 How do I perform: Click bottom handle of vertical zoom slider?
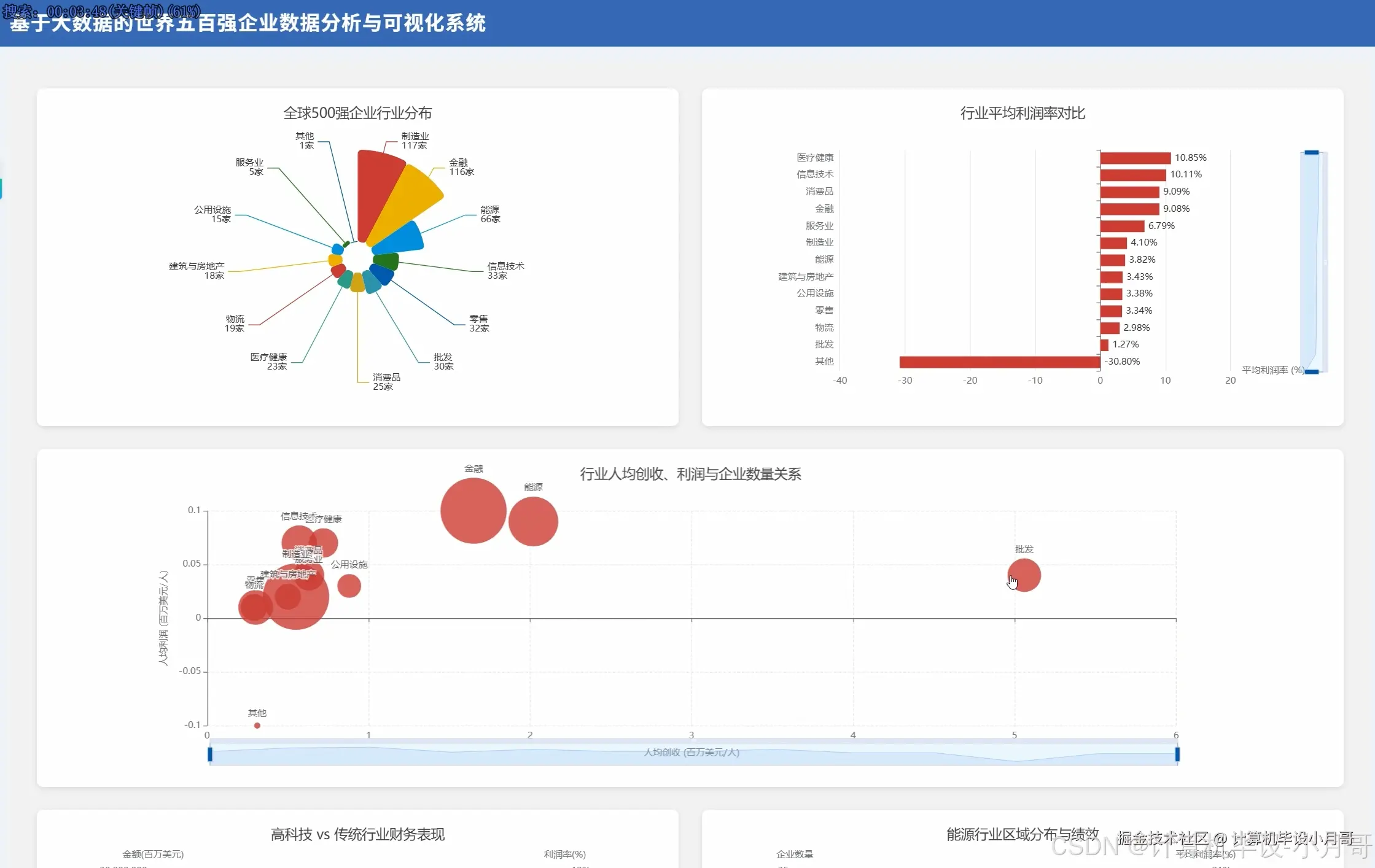coord(1311,371)
